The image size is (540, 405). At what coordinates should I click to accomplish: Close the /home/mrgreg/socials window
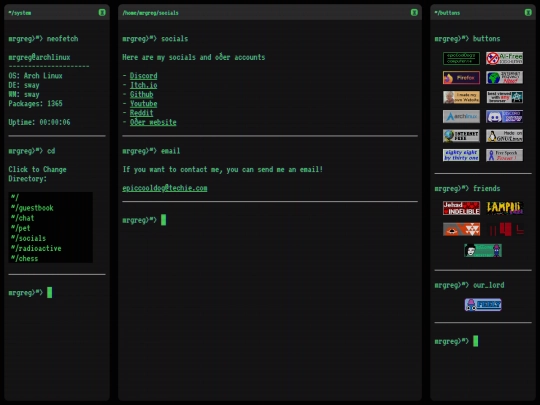tap(414, 13)
